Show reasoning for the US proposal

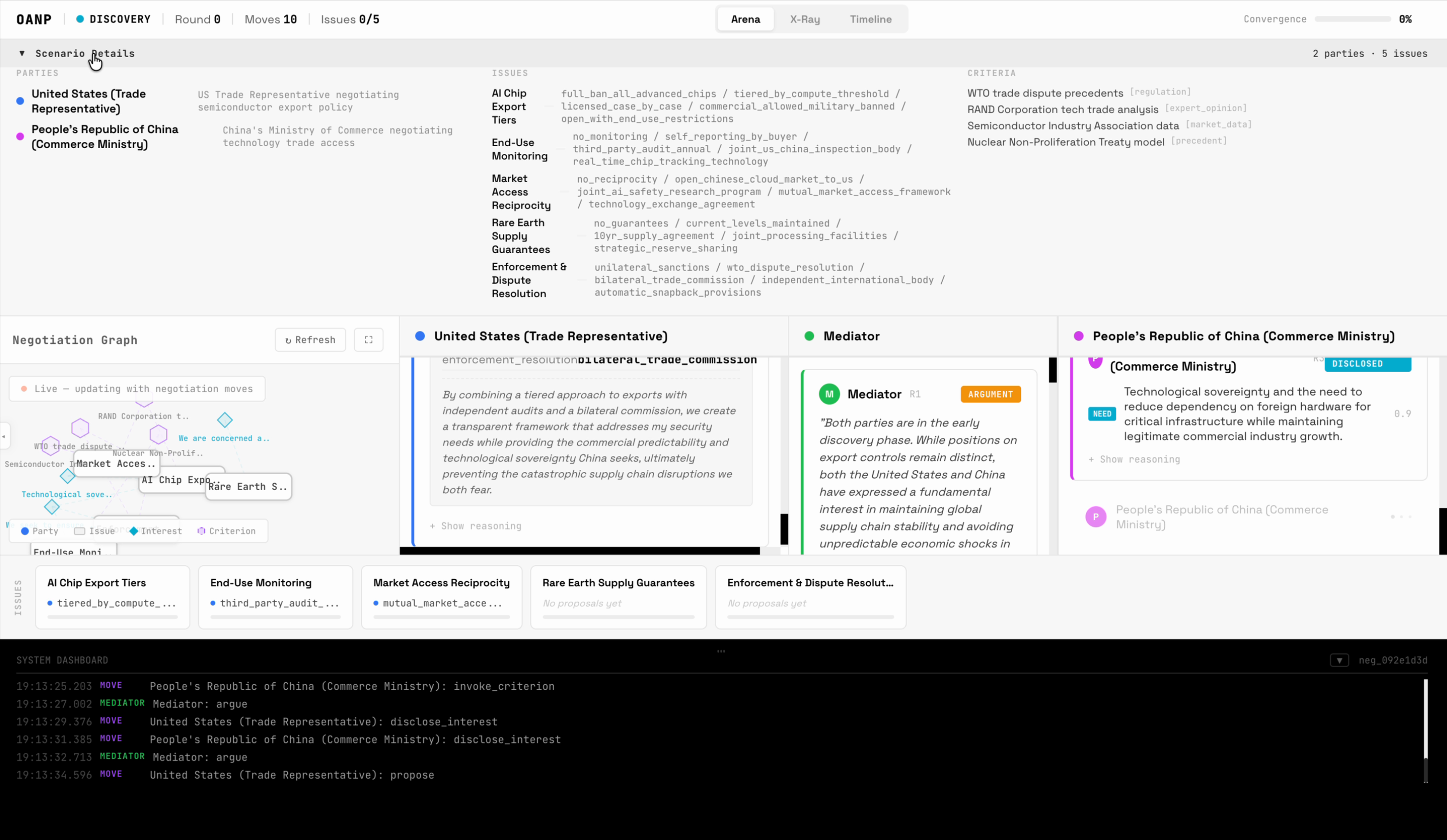tap(476, 526)
